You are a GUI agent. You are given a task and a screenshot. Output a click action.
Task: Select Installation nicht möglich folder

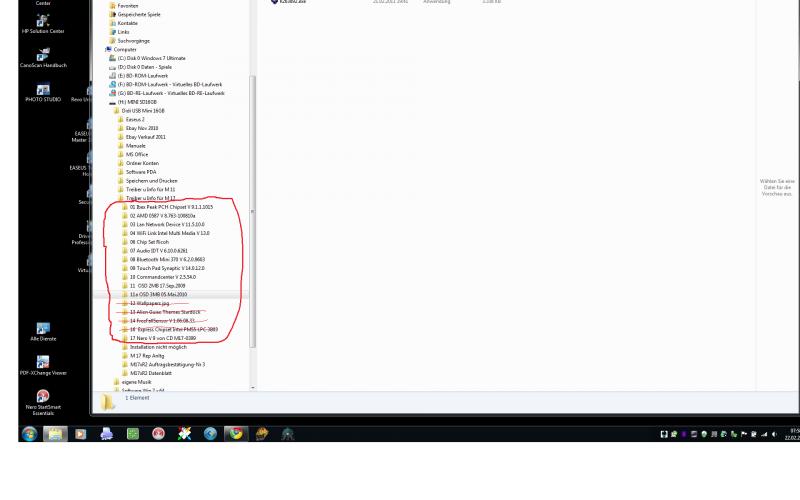coord(155,347)
